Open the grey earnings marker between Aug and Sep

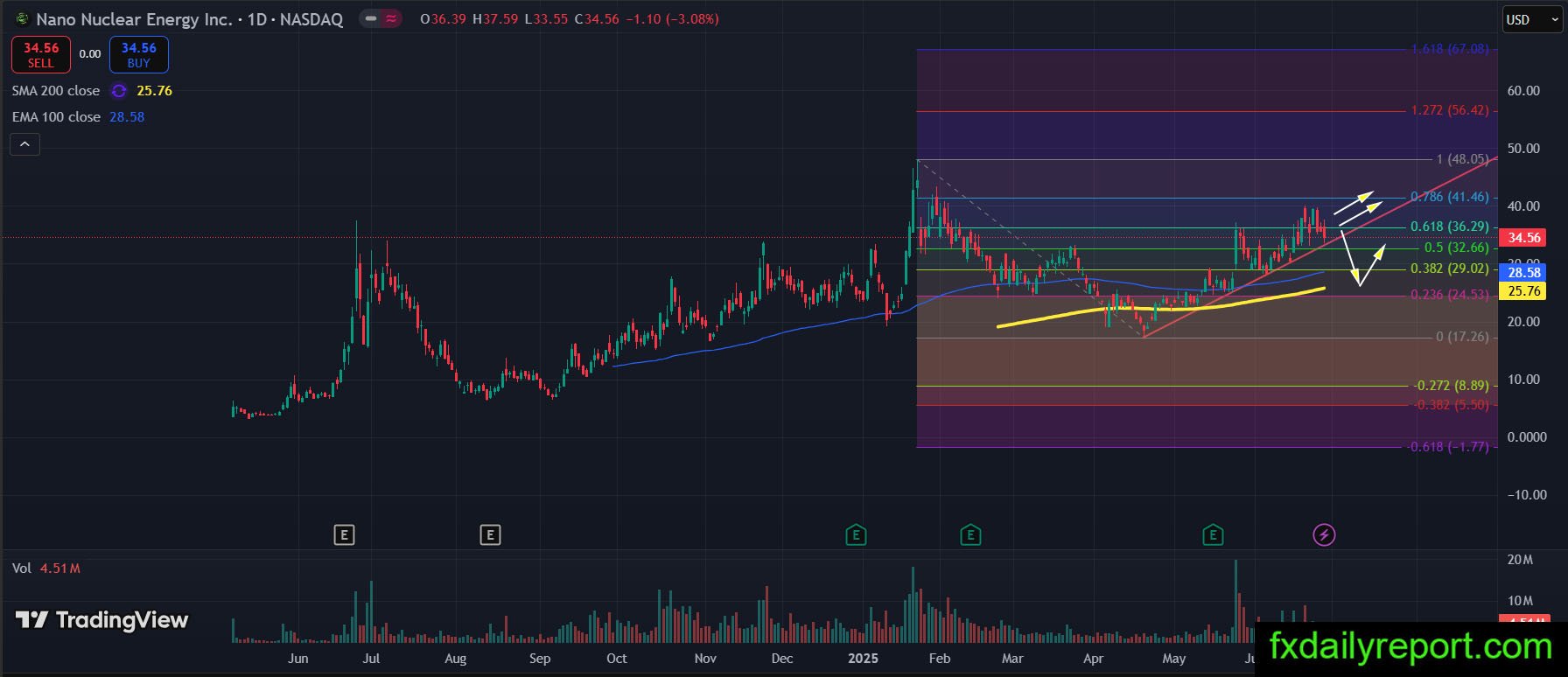tap(490, 534)
